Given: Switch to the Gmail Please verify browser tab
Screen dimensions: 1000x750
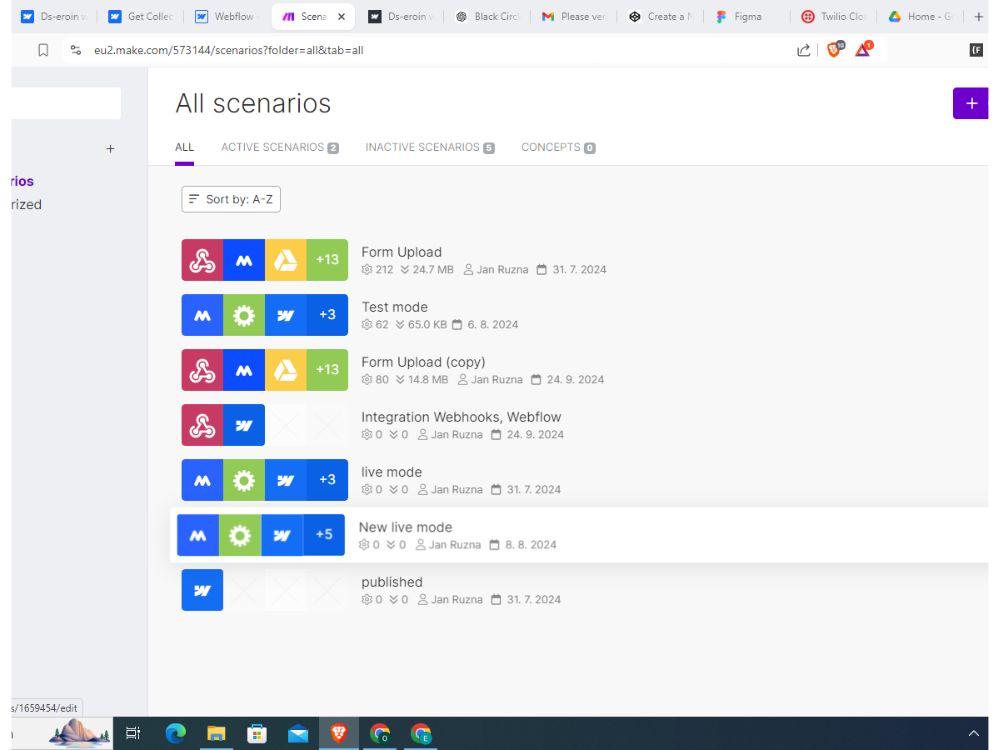Looking at the screenshot, I should coord(575,17).
